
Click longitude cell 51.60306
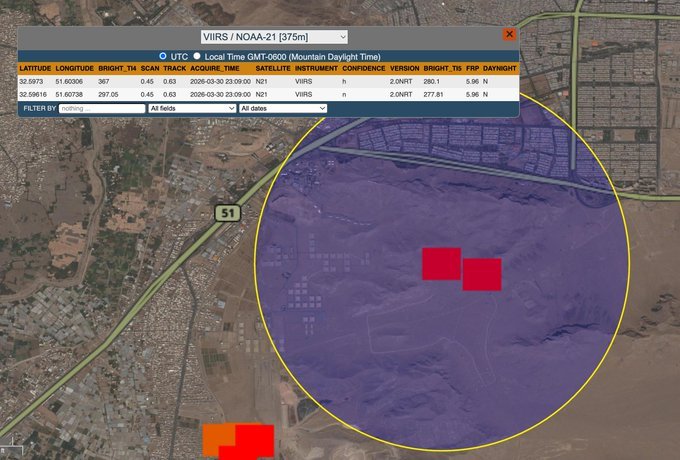[x=69, y=82]
